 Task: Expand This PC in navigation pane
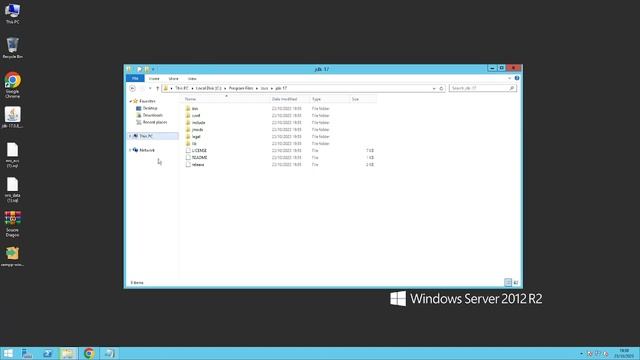pyautogui.click(x=130, y=136)
